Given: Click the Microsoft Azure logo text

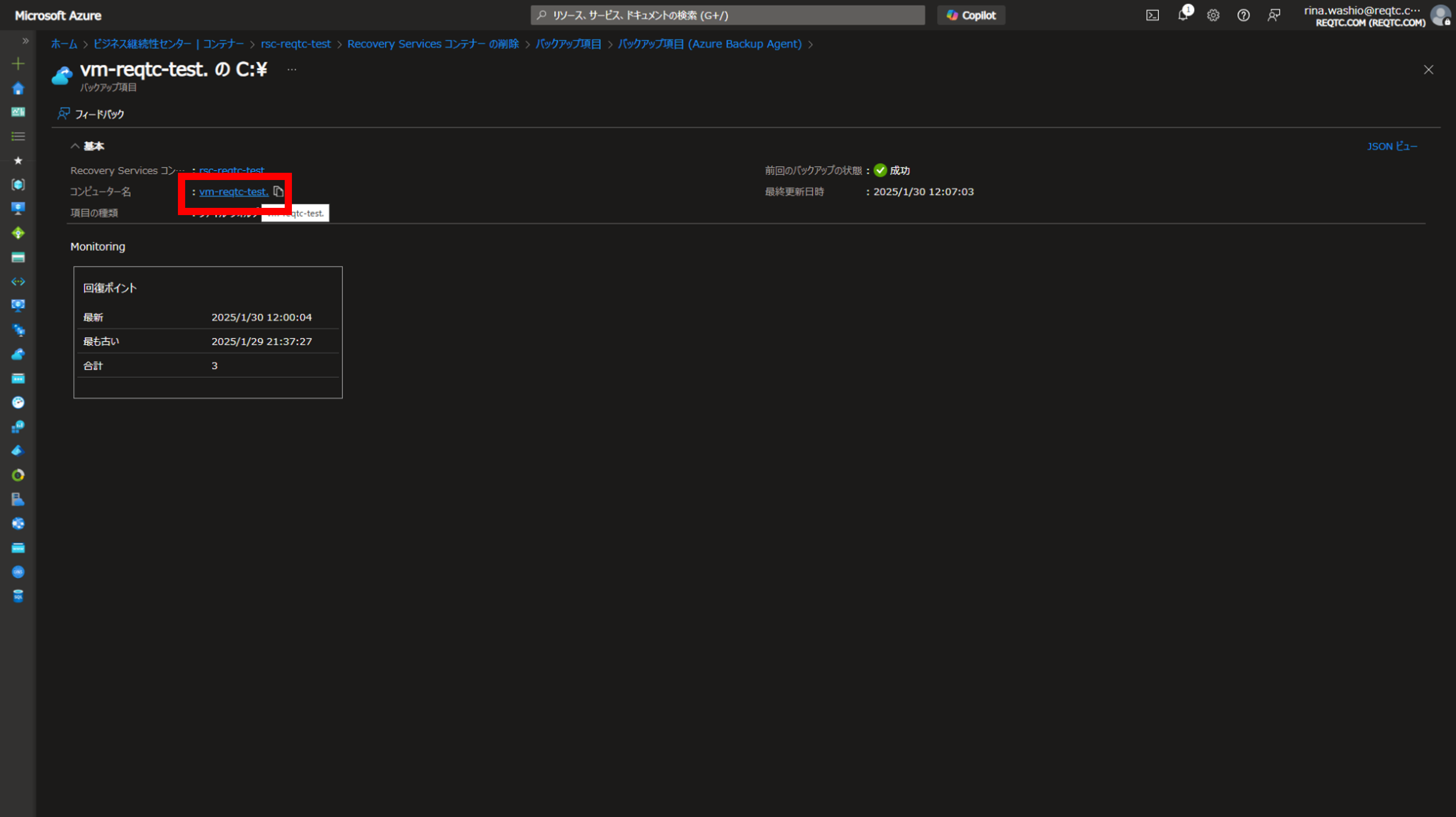Looking at the screenshot, I should point(58,16).
